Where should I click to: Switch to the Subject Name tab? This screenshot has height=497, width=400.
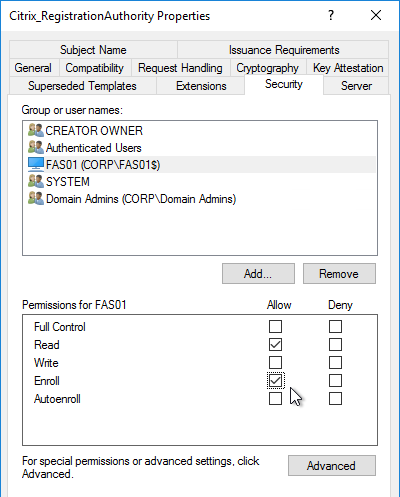(93, 50)
